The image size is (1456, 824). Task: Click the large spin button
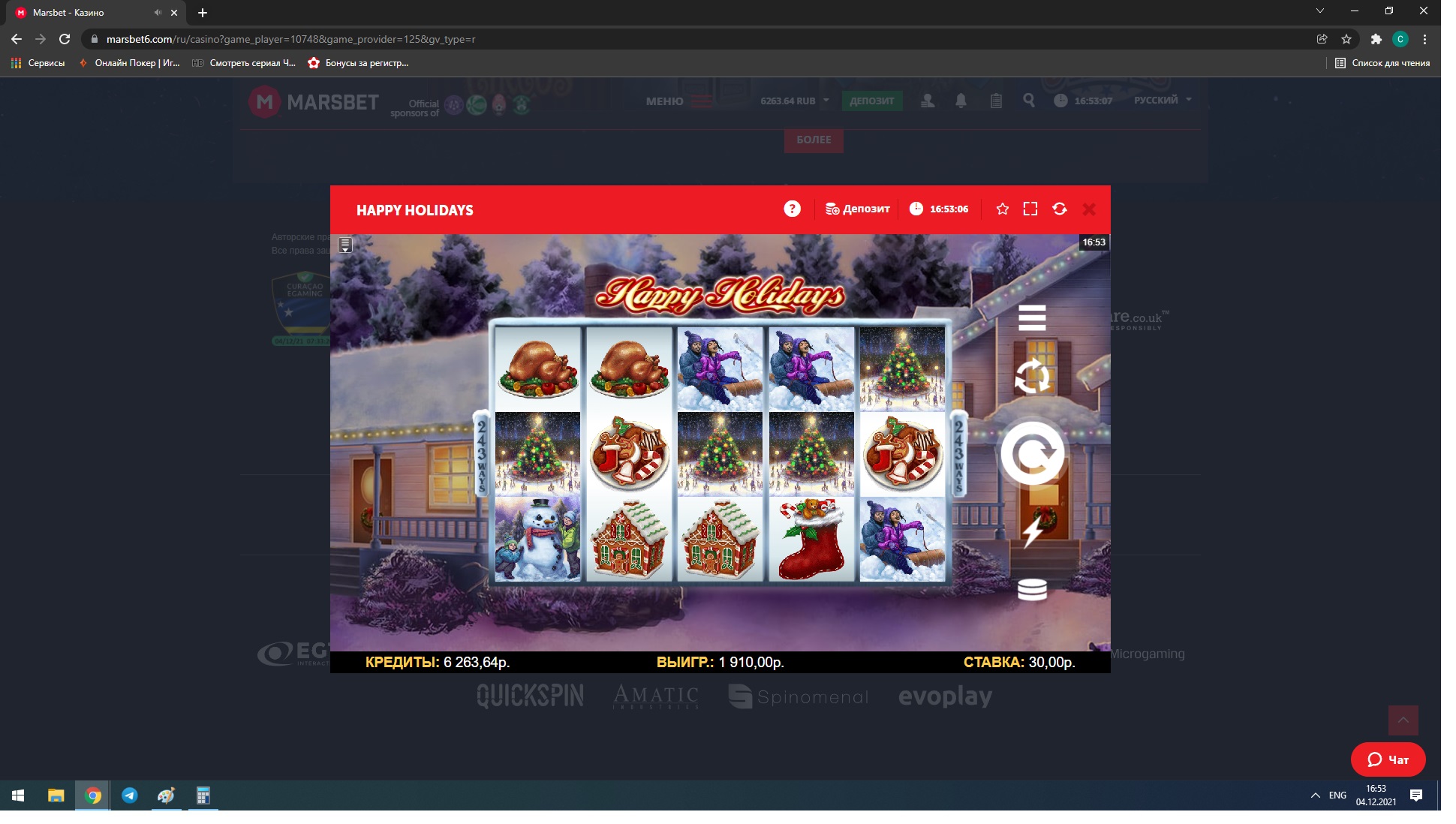(x=1032, y=453)
